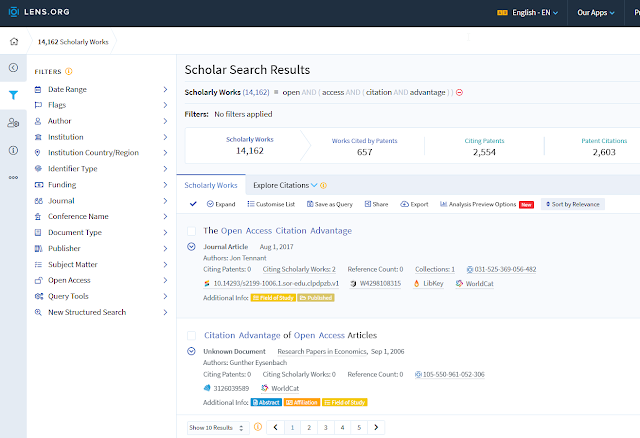
Task: Open WorldCat link for Eysenbach article
Action: coord(280,388)
